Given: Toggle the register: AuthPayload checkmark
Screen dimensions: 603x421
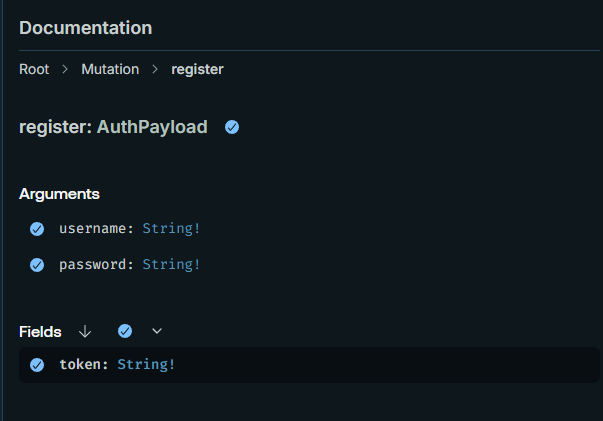Looking at the screenshot, I should point(232,127).
